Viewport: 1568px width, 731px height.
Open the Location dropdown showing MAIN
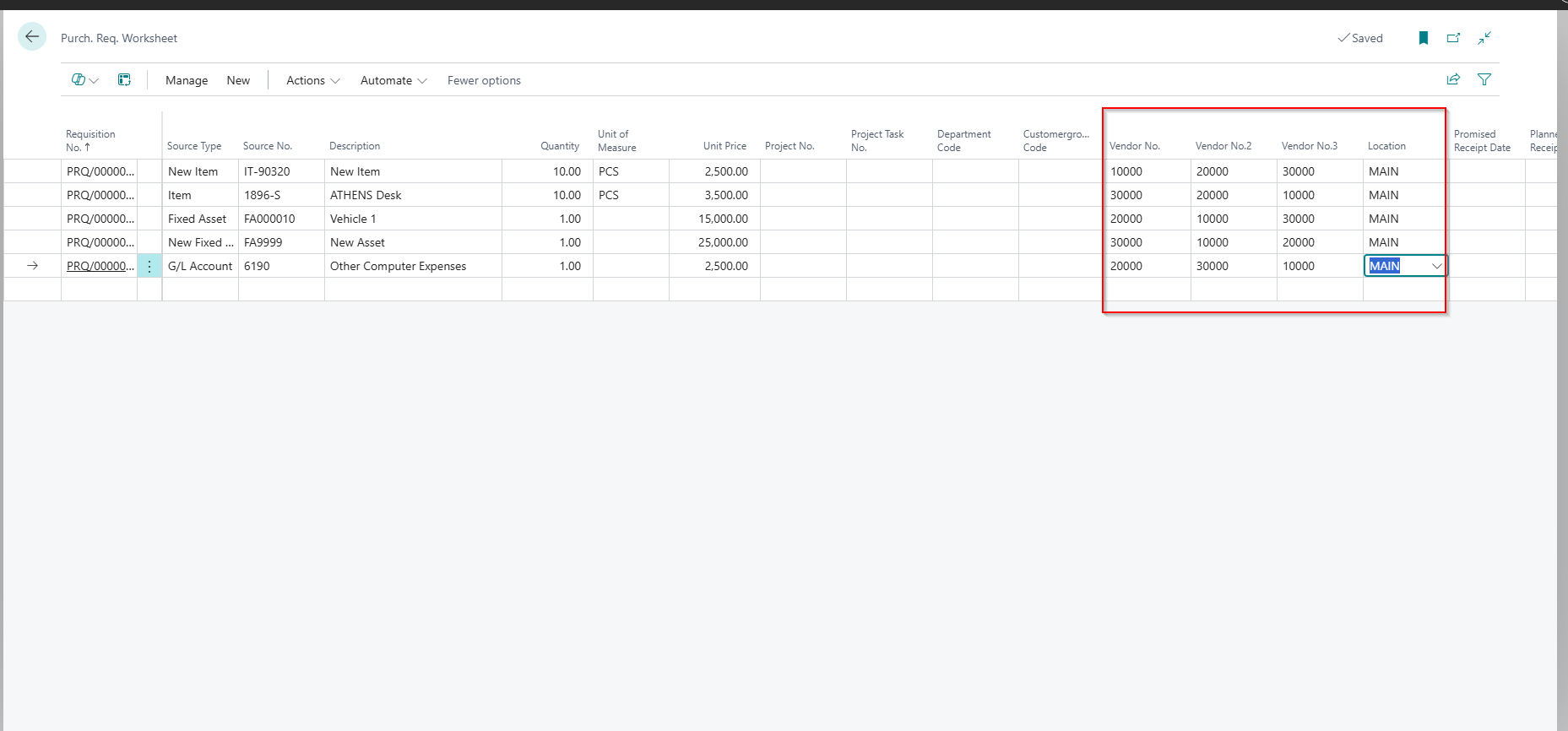(x=1436, y=267)
